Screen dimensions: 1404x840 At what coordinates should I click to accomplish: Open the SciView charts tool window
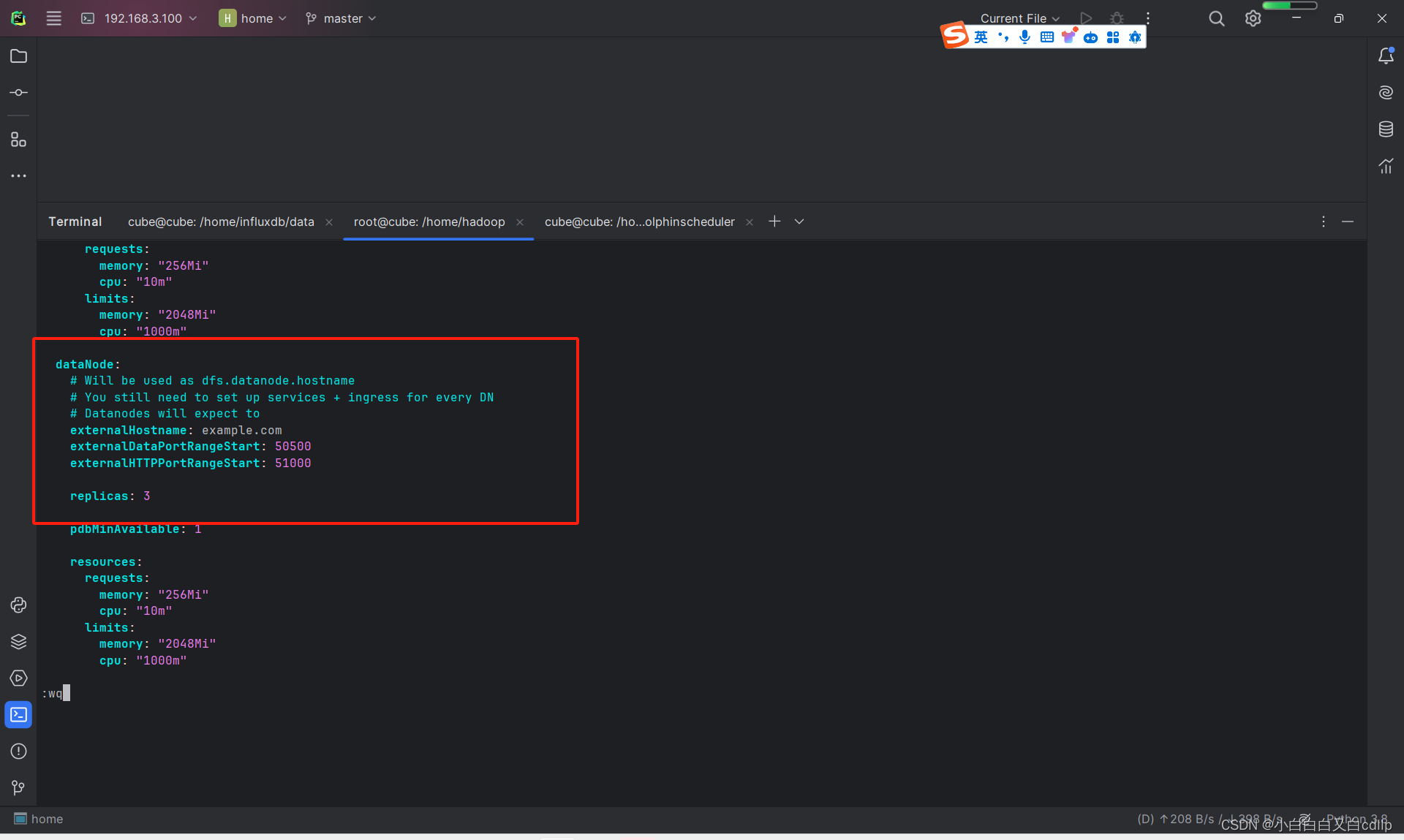1386,166
